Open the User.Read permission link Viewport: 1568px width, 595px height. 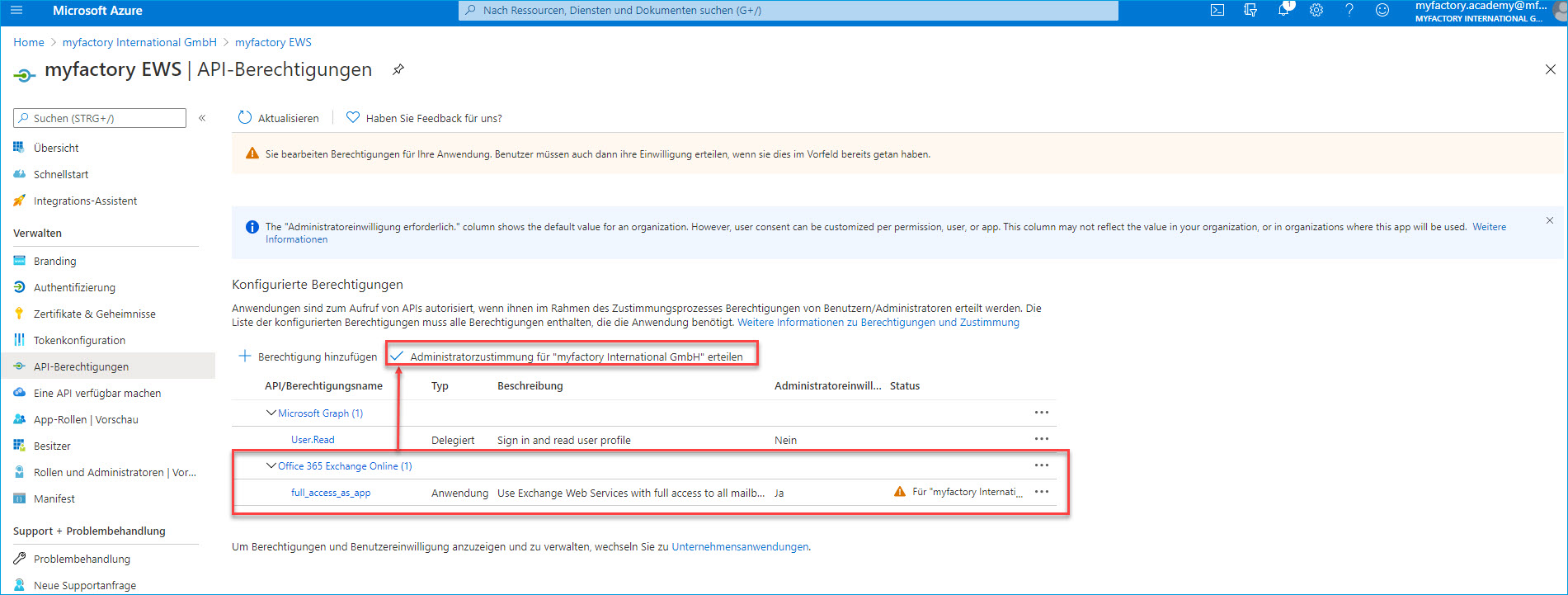tap(313, 440)
